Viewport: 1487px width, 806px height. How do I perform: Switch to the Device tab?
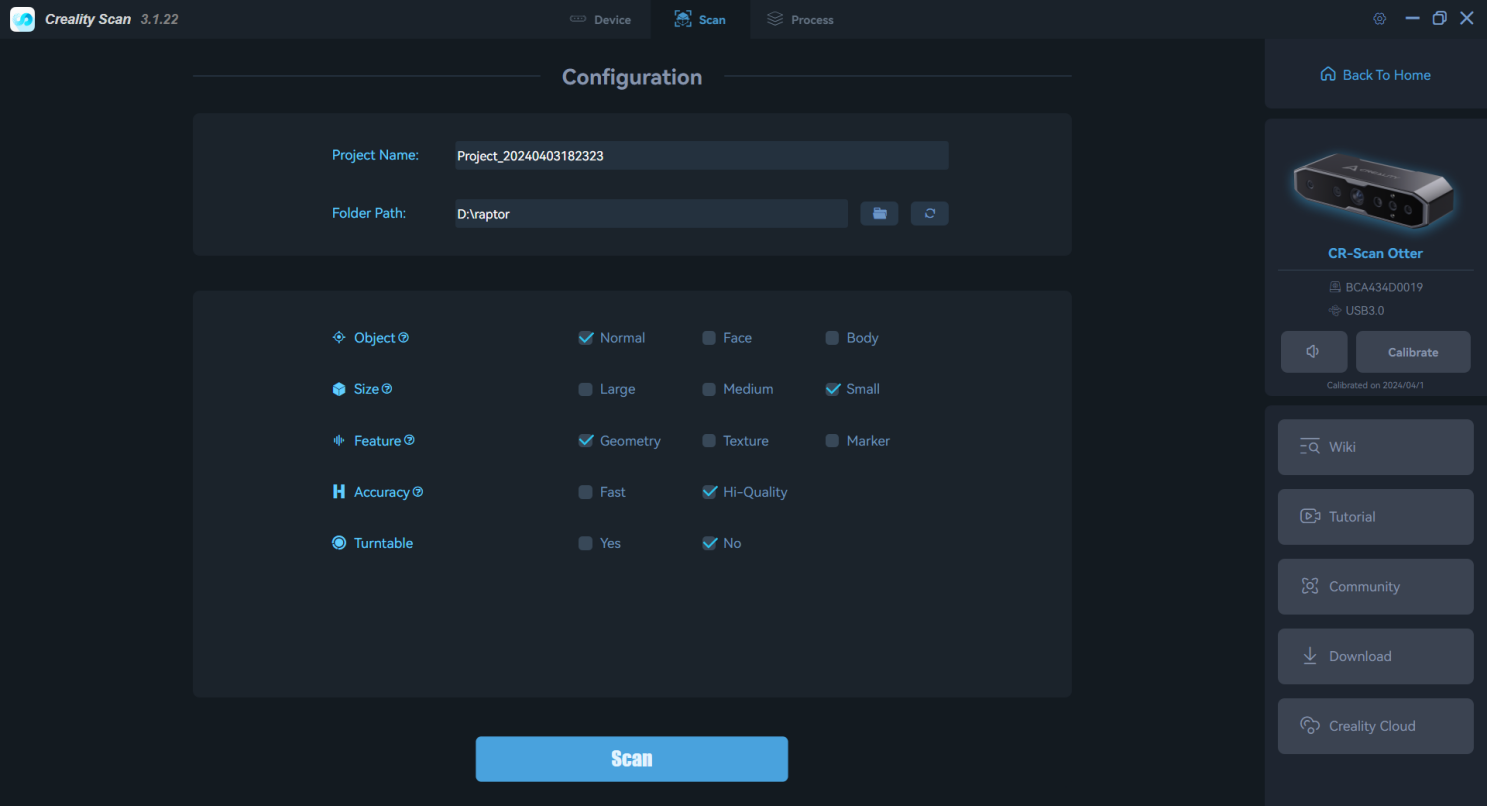point(600,19)
